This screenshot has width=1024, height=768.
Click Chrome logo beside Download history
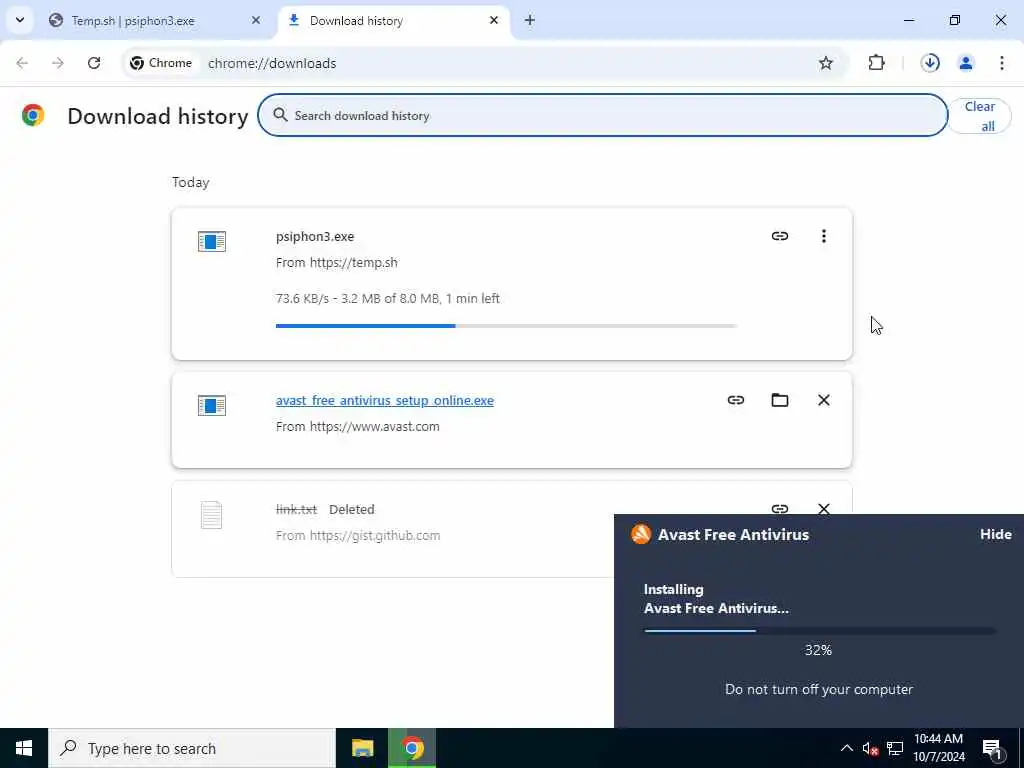33,115
